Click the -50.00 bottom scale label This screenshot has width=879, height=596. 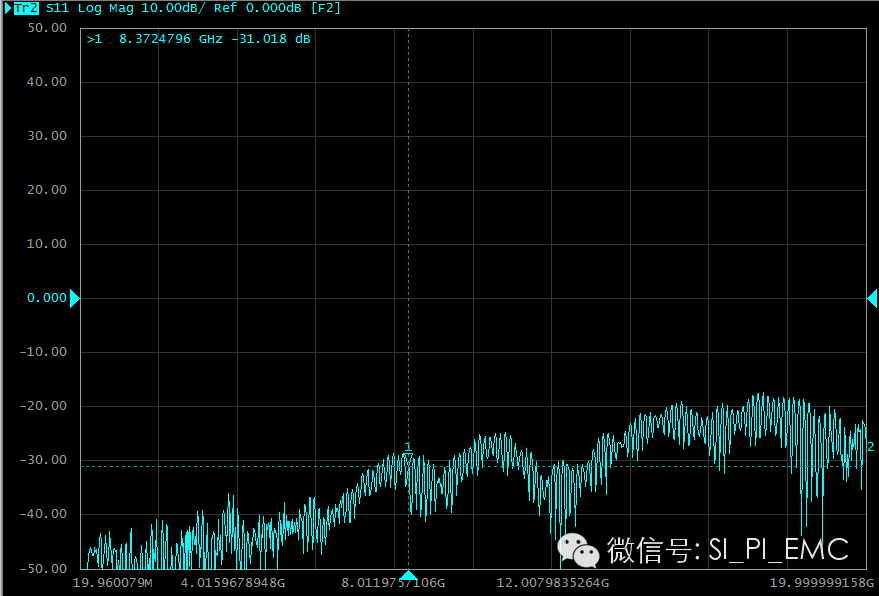pos(43,568)
